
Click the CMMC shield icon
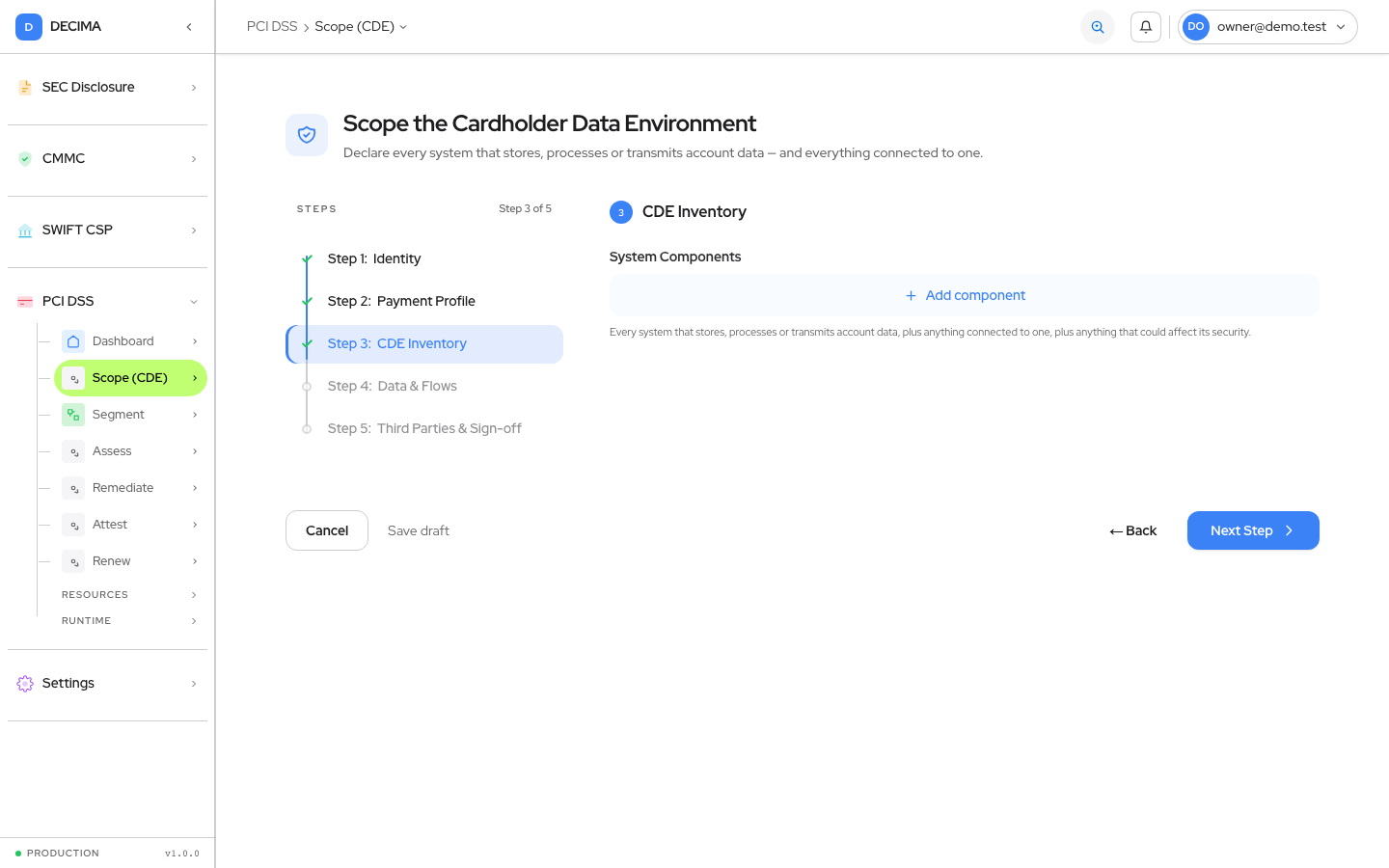pyautogui.click(x=25, y=159)
